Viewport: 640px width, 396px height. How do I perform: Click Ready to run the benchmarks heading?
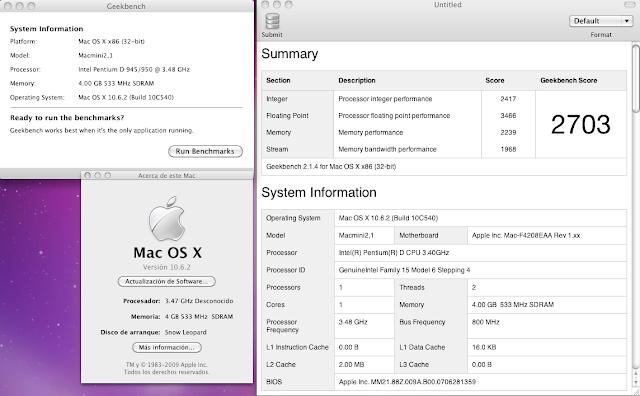point(67,118)
